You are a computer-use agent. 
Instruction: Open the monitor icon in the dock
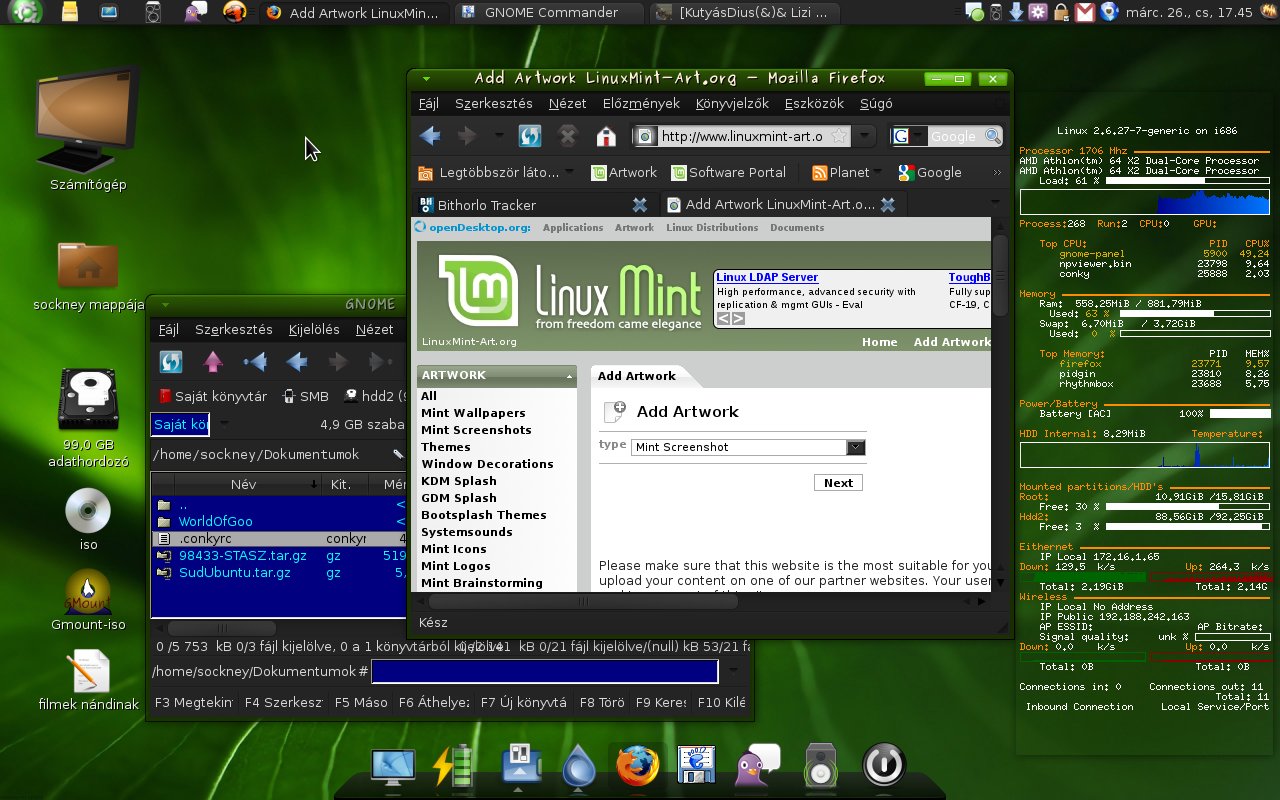[x=393, y=766]
